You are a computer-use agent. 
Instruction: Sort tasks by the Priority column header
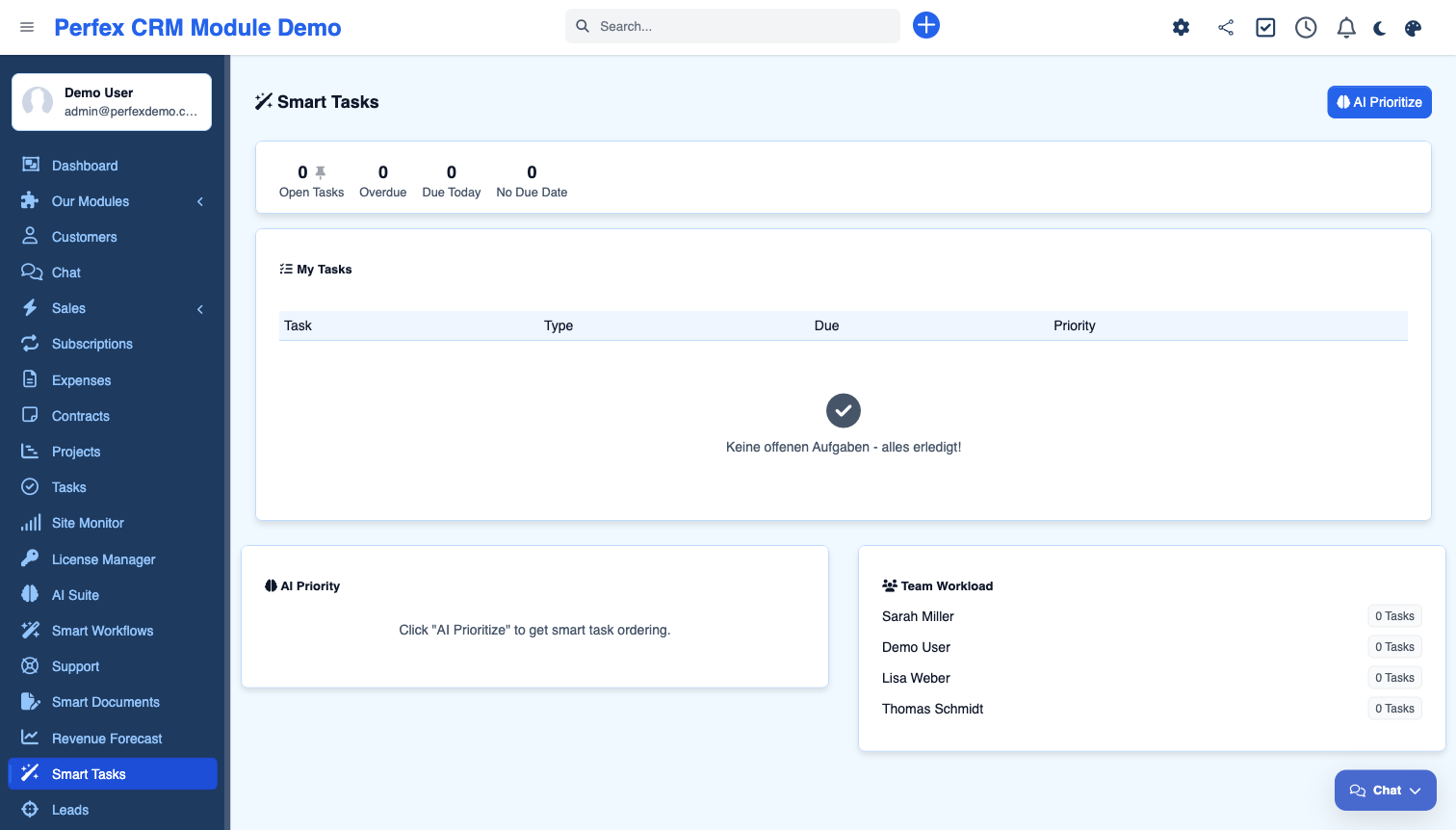tap(1074, 325)
